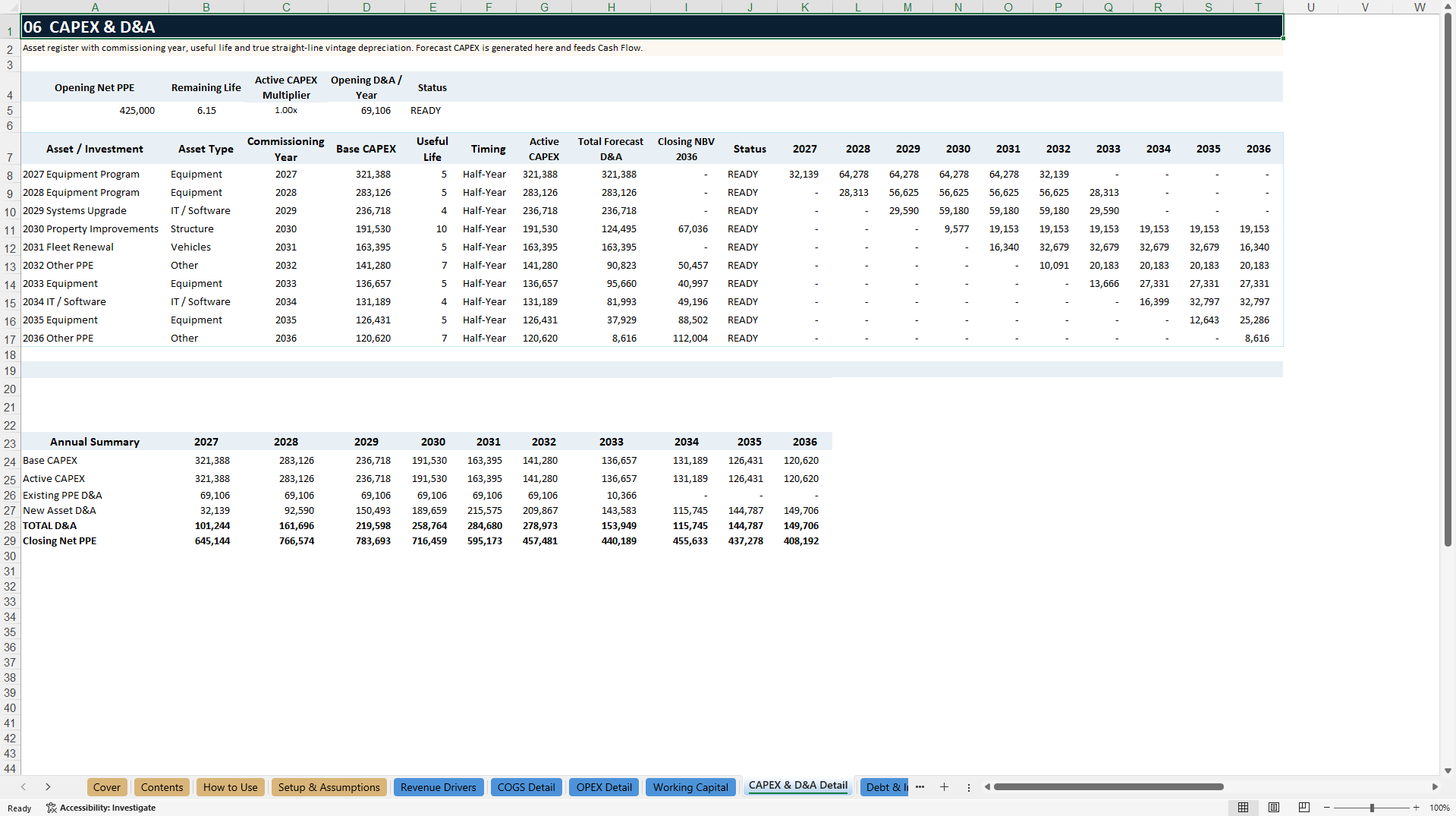Click the zoom out minus icon
Image resolution: width=1456 pixels, height=816 pixels.
pos(1327,808)
